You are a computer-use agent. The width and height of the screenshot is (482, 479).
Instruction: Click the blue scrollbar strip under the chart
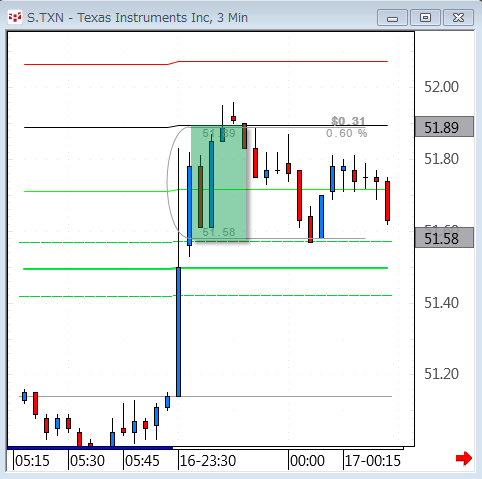(x=90, y=448)
